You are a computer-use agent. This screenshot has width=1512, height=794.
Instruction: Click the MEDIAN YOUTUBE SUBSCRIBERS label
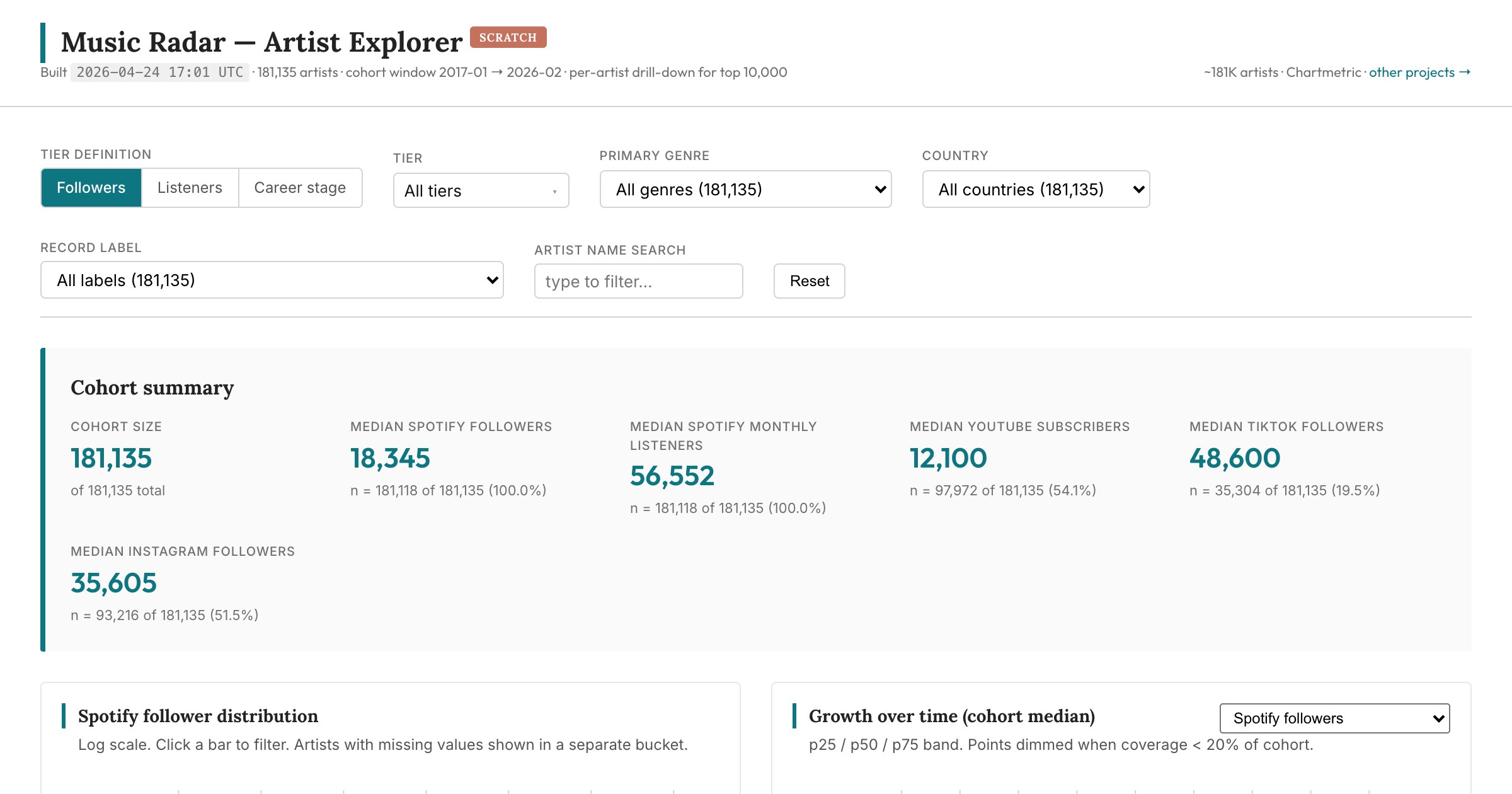(x=1019, y=427)
